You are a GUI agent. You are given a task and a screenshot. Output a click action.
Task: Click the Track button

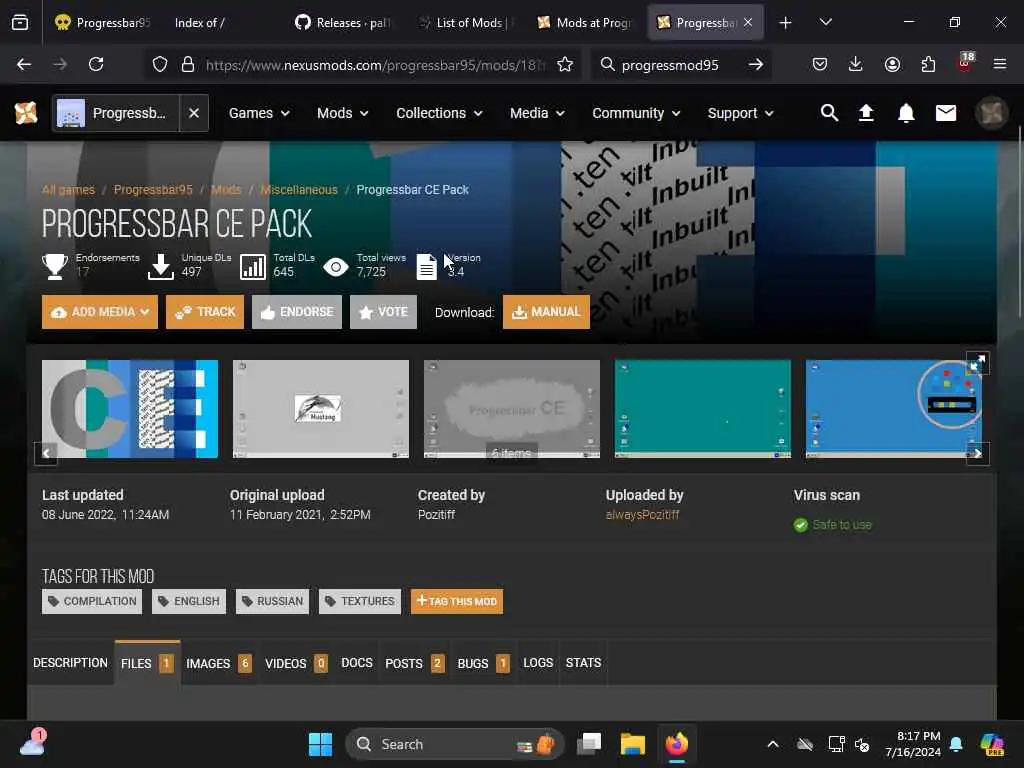click(x=205, y=312)
